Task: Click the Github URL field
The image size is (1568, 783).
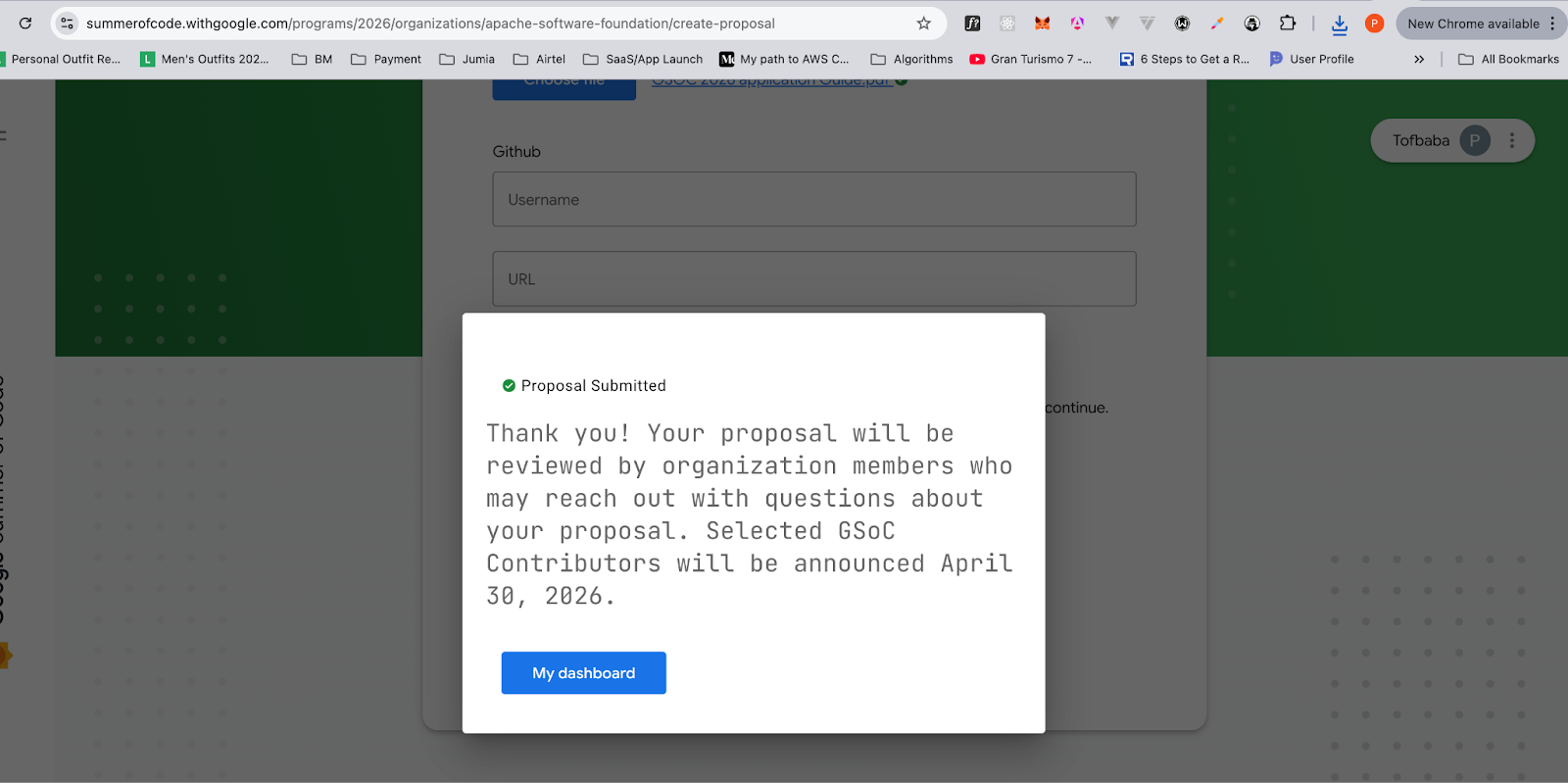Action: (x=814, y=278)
